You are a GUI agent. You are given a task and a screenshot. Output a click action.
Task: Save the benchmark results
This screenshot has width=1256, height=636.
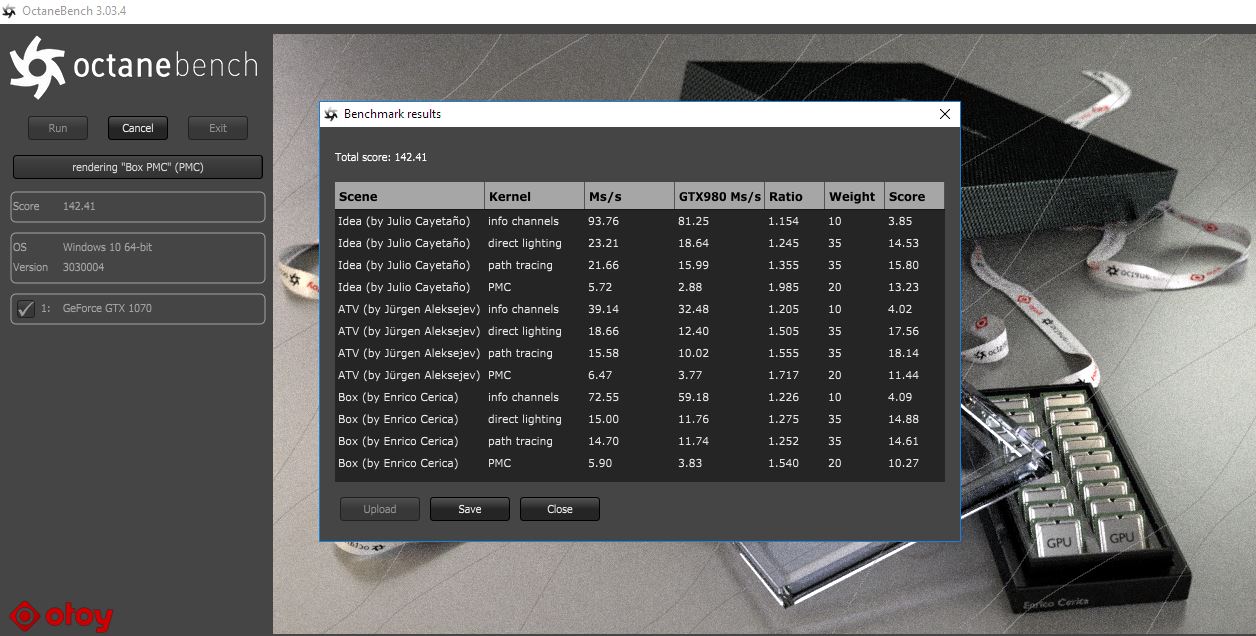click(470, 509)
